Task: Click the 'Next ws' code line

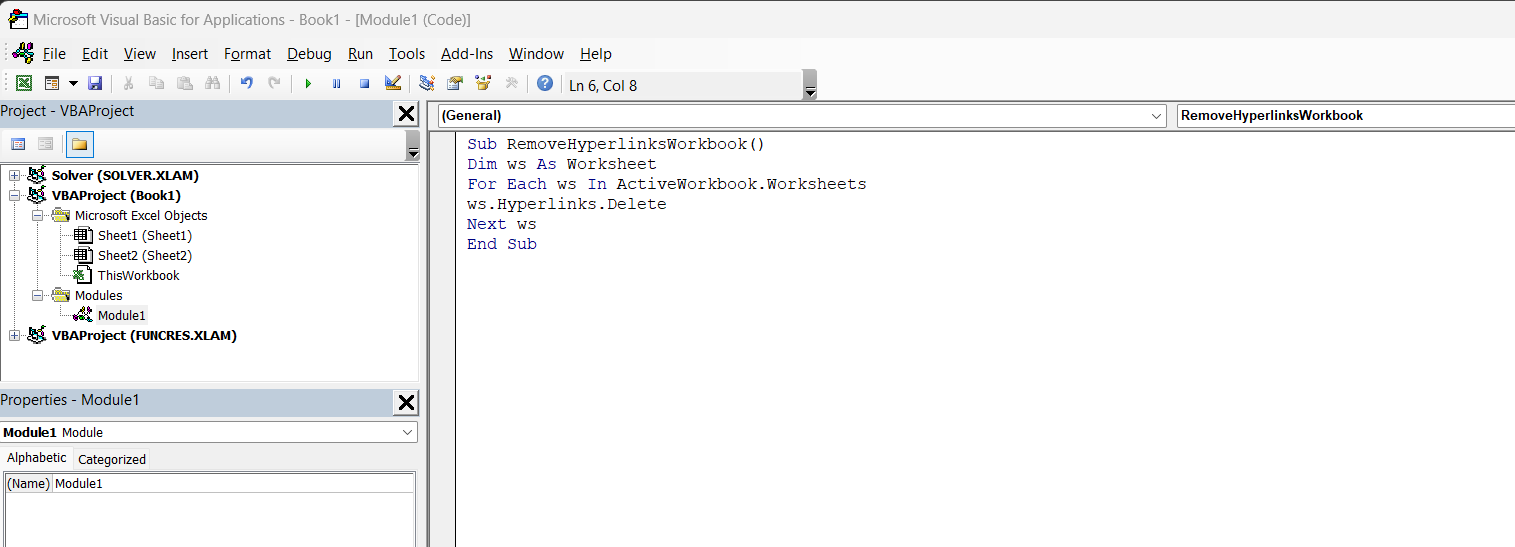Action: 501,224
